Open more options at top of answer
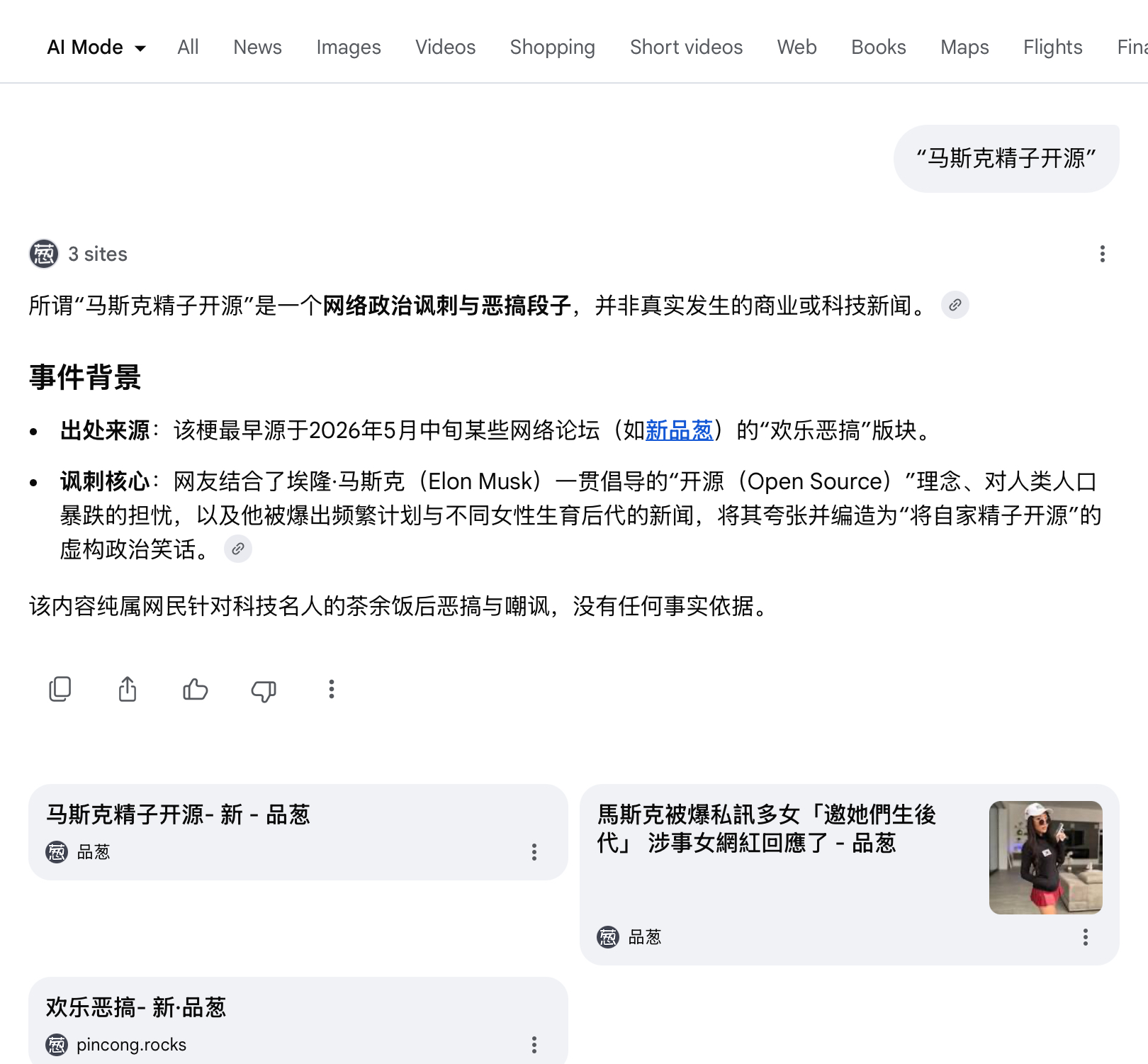The height and width of the screenshot is (1064, 1148). coord(1103,254)
